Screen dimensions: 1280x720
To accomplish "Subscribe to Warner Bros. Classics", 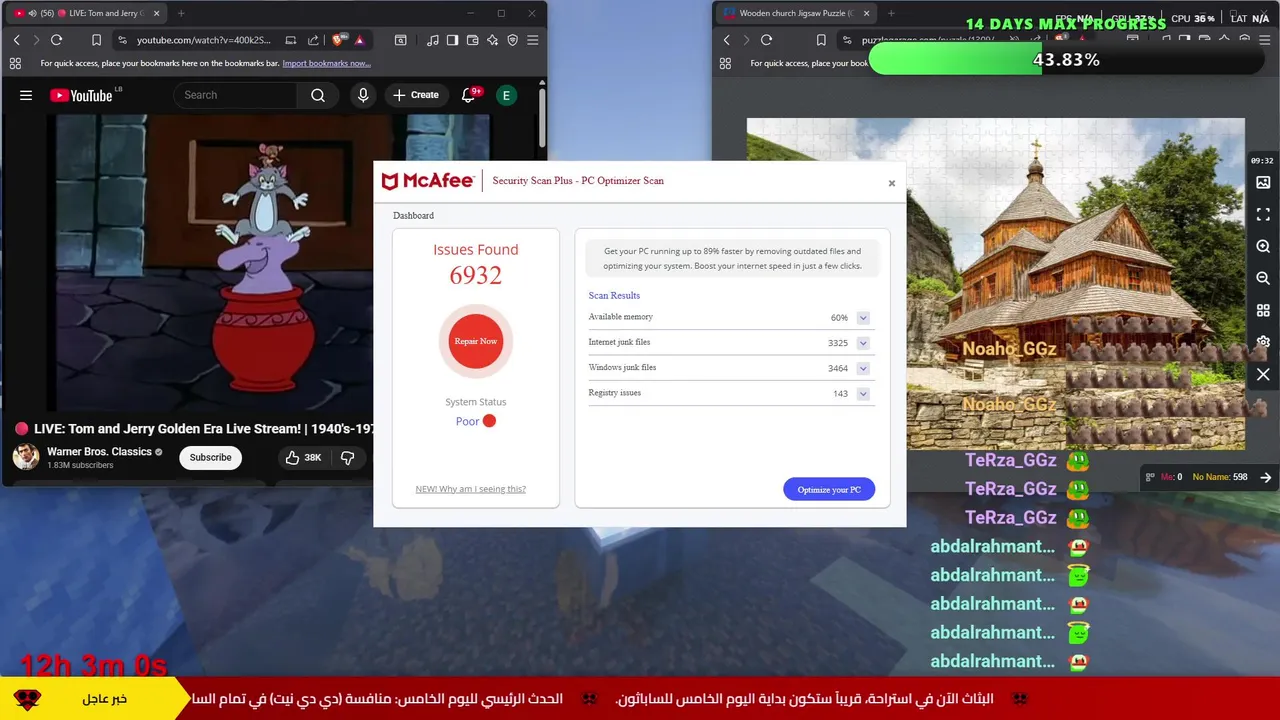I will [x=210, y=457].
